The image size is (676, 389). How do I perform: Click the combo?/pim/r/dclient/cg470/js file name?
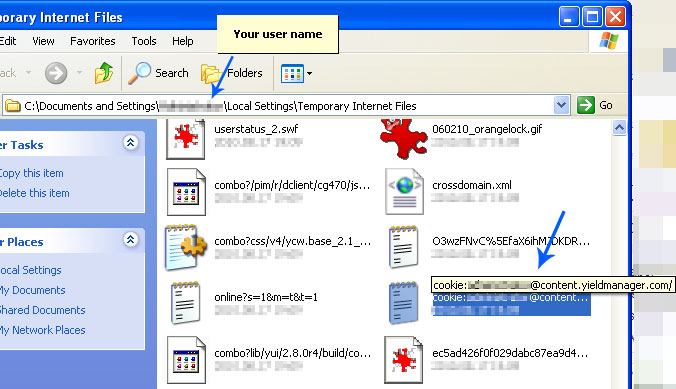292,185
